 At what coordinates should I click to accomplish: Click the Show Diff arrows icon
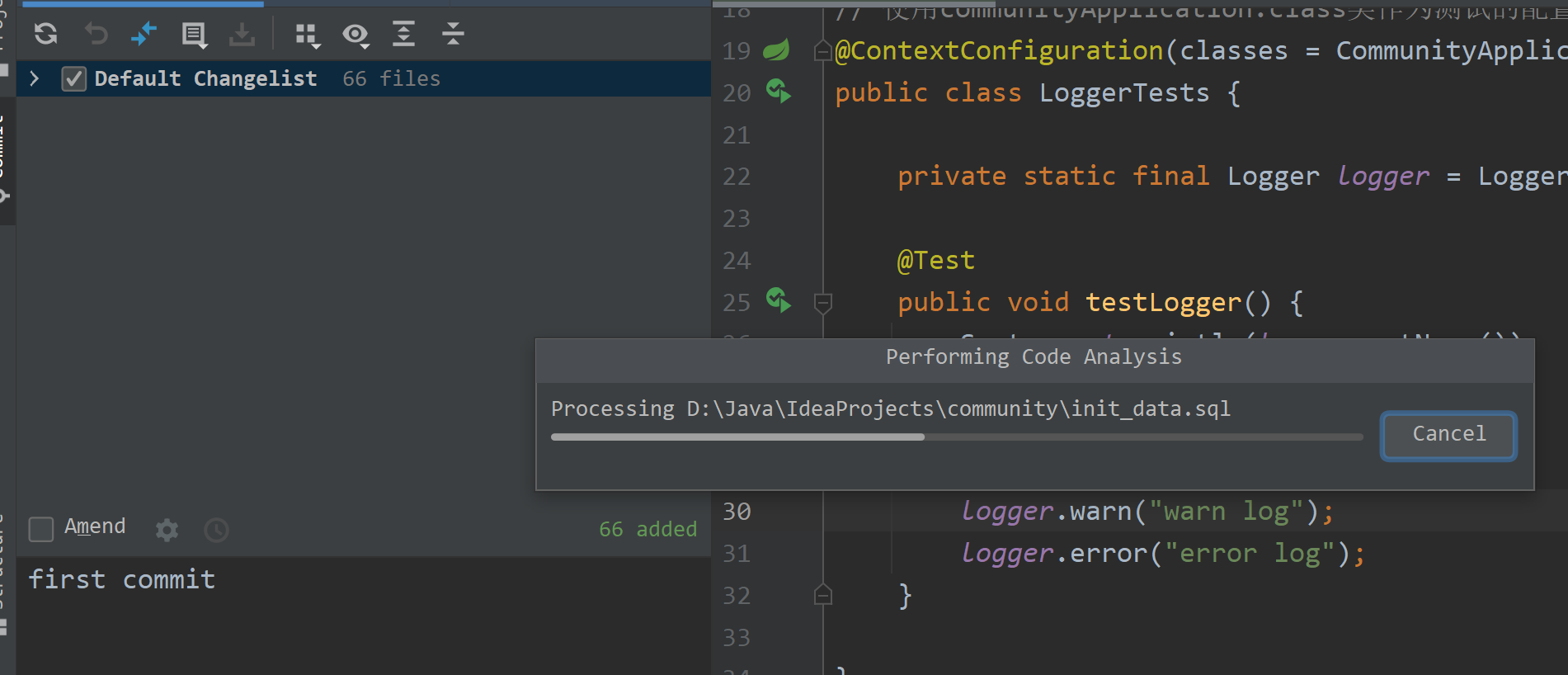tap(144, 34)
